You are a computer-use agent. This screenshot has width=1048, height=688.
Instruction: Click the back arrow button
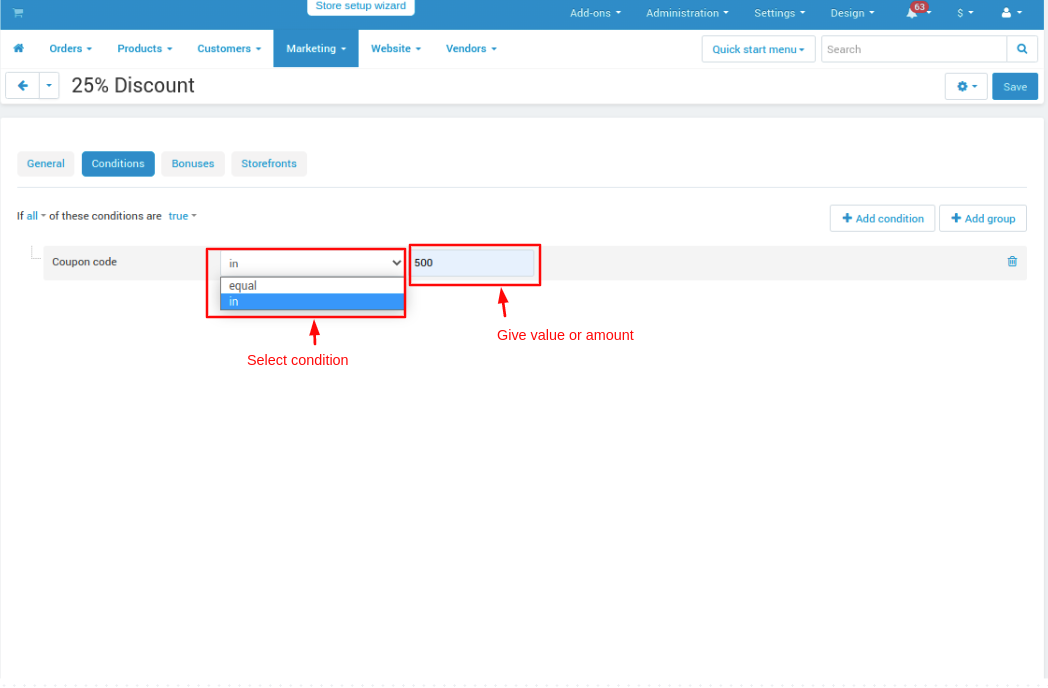(x=23, y=86)
